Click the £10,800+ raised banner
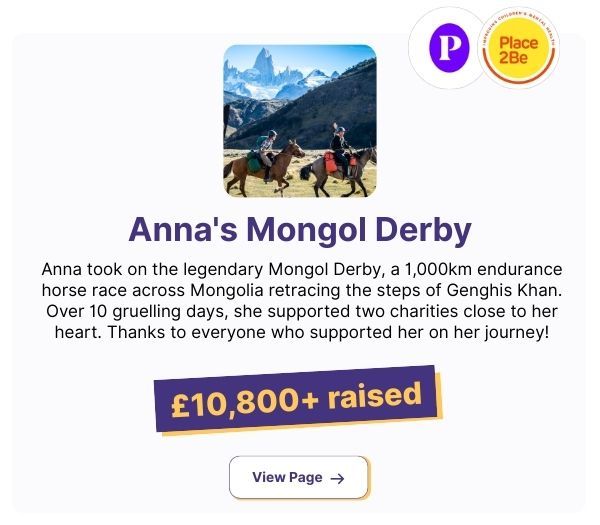600x525 pixels. 299,399
